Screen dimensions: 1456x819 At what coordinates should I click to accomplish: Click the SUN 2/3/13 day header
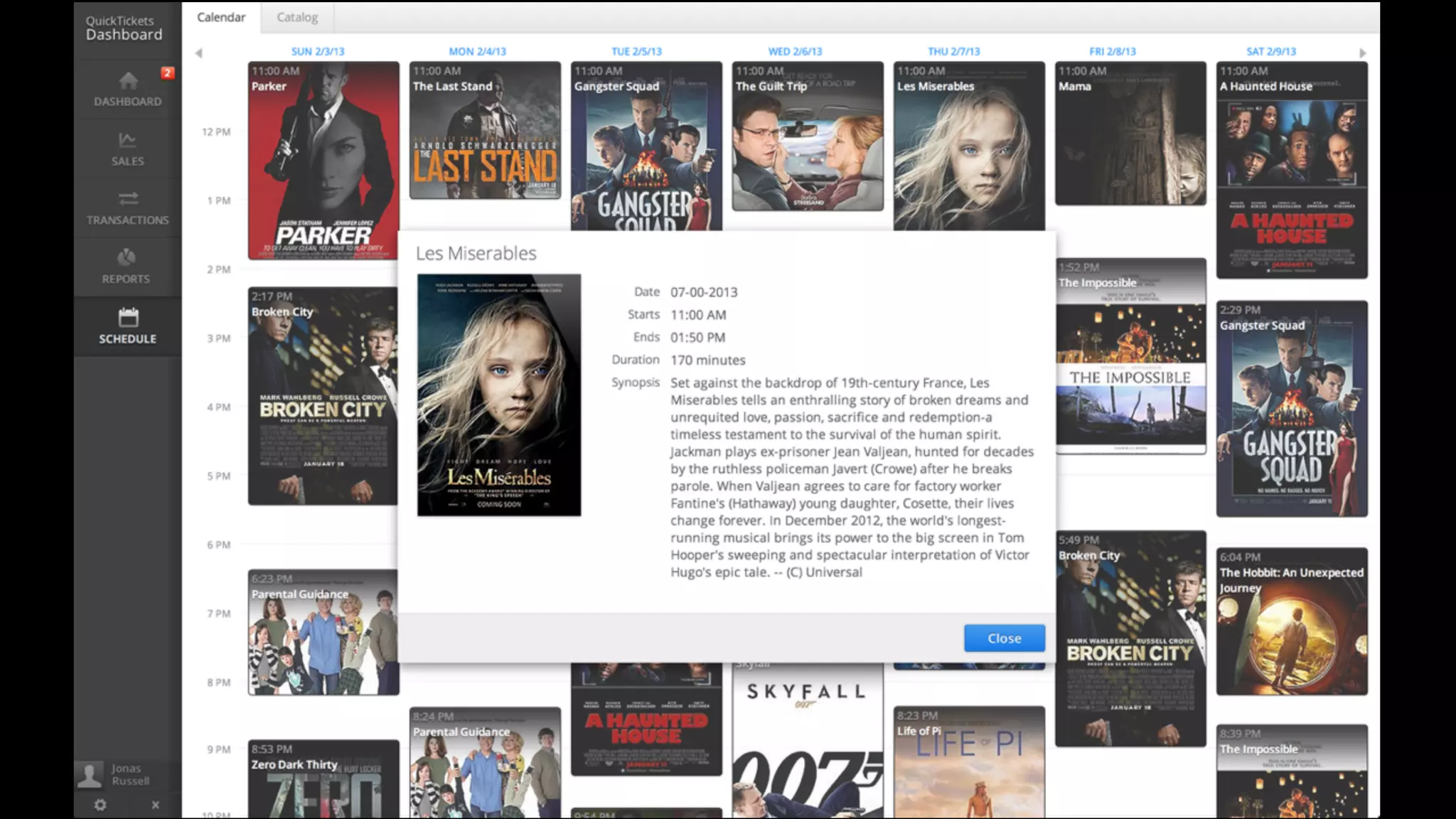tap(318, 51)
